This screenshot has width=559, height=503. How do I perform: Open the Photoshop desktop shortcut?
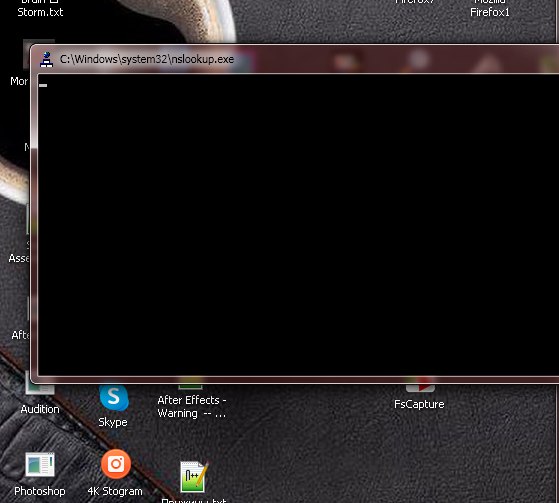(x=40, y=465)
